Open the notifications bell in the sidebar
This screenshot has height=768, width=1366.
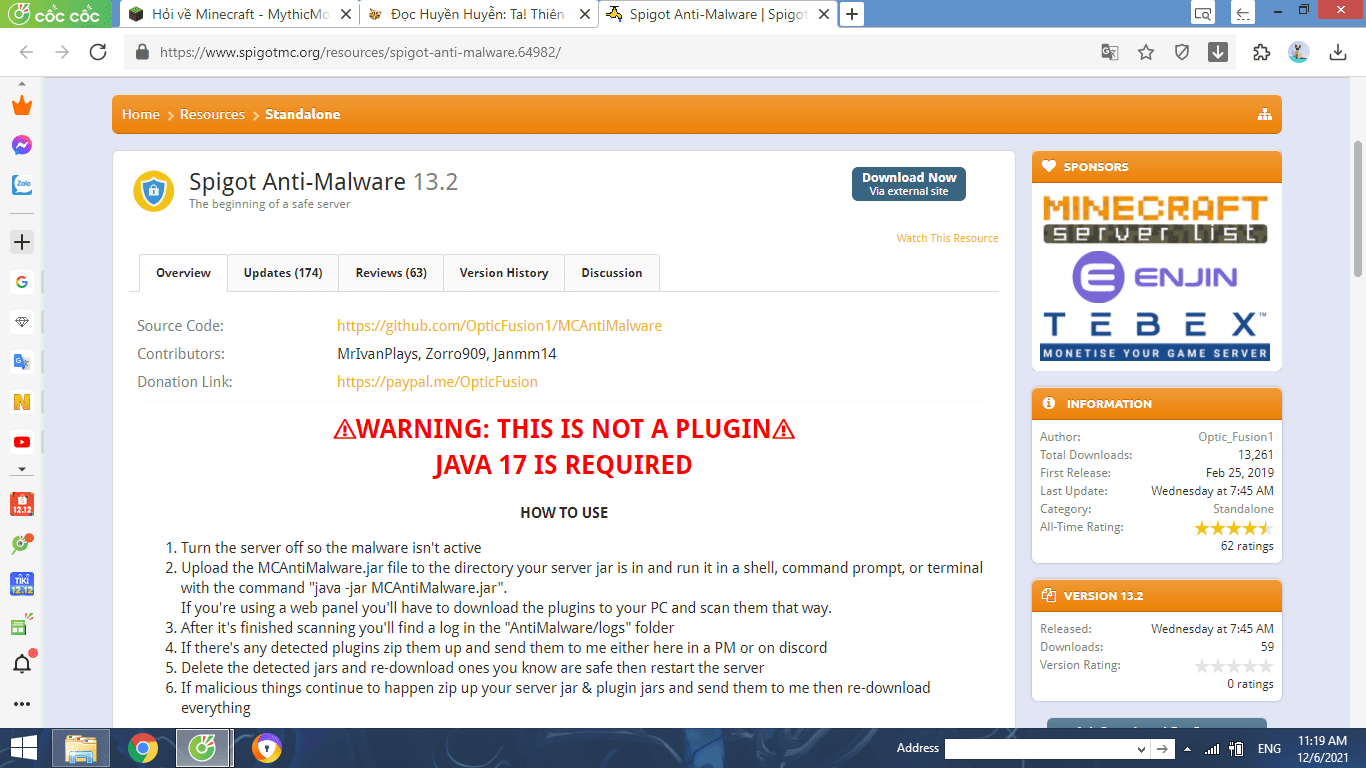click(22, 663)
